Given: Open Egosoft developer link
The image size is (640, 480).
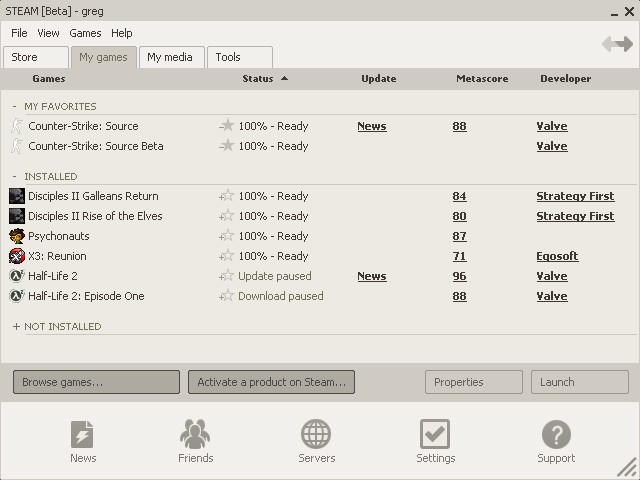Looking at the screenshot, I should point(557,256).
